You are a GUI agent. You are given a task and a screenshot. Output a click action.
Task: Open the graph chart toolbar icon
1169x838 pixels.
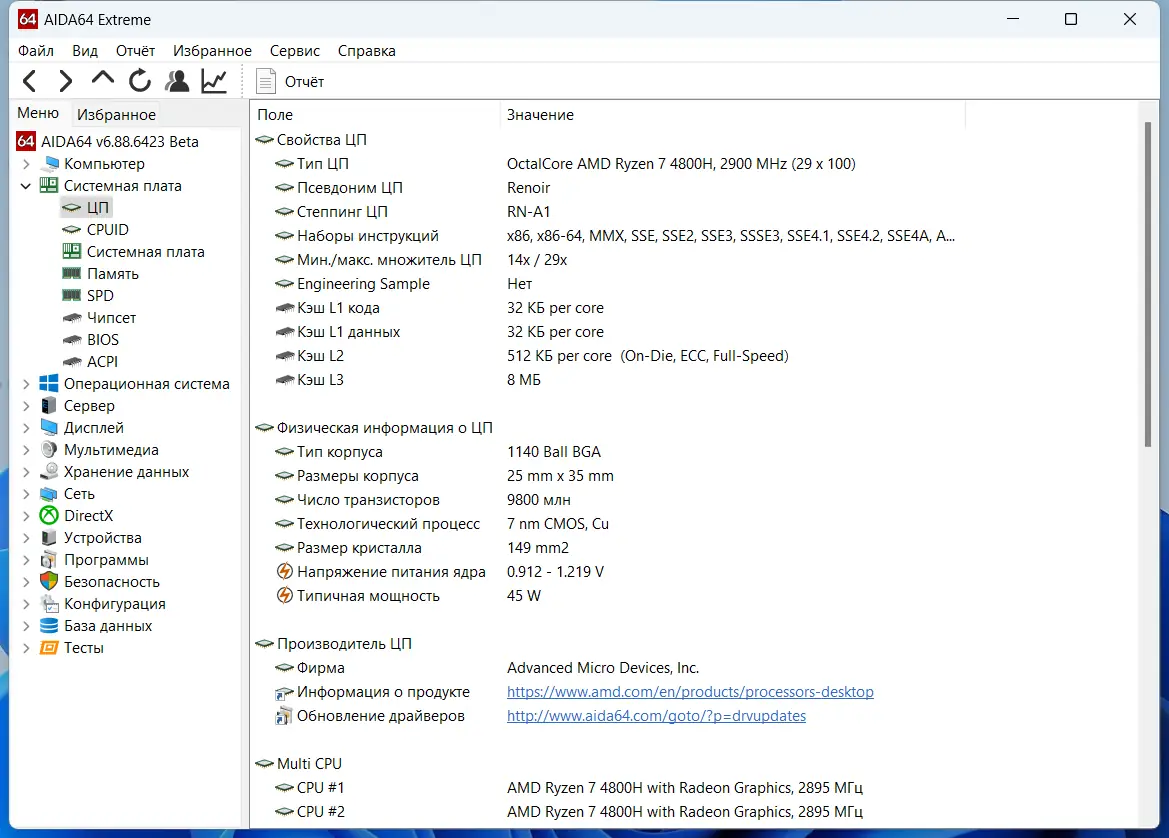214,81
